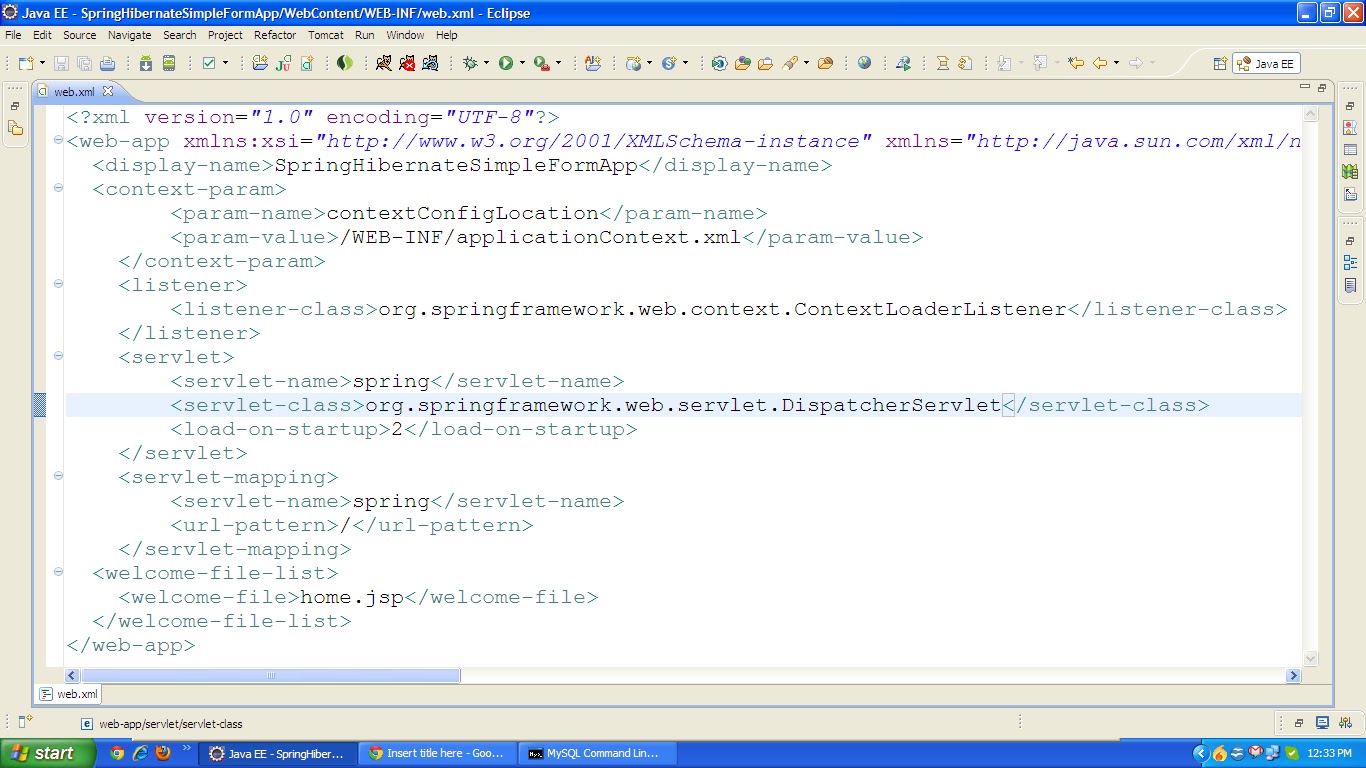Open the Search flashlight icon
This screenshot has width=1366, height=768.
(790, 63)
